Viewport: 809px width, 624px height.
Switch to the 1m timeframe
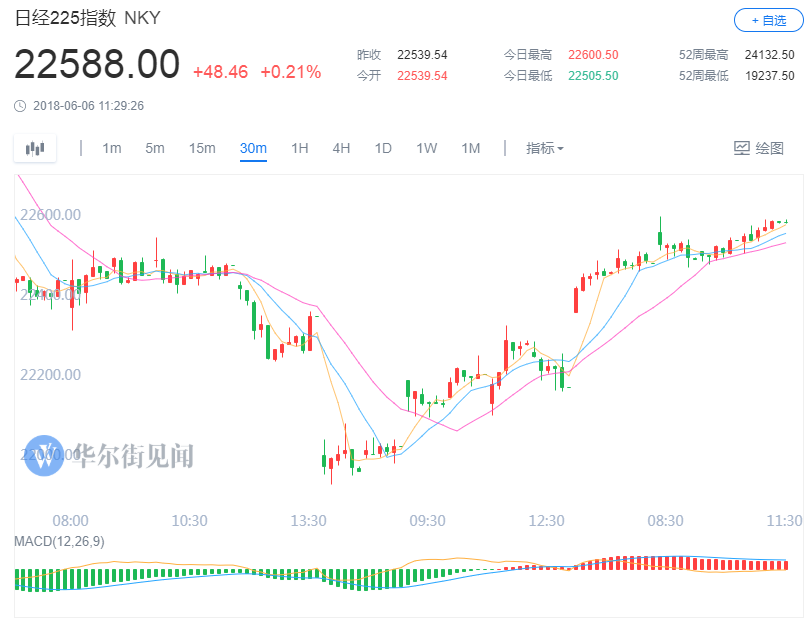pyautogui.click(x=111, y=148)
